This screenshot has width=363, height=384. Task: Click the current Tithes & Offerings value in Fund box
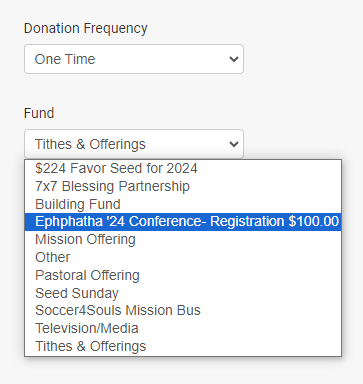point(90,144)
